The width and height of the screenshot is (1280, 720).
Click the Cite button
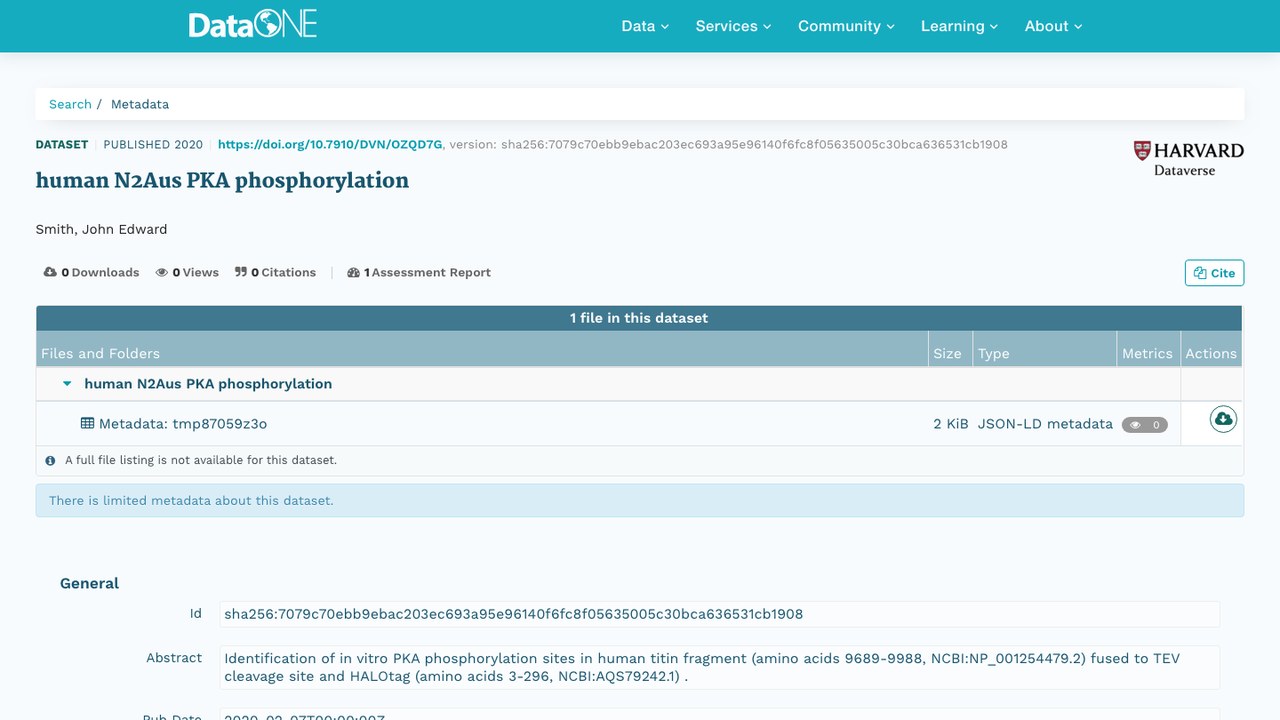(1215, 273)
